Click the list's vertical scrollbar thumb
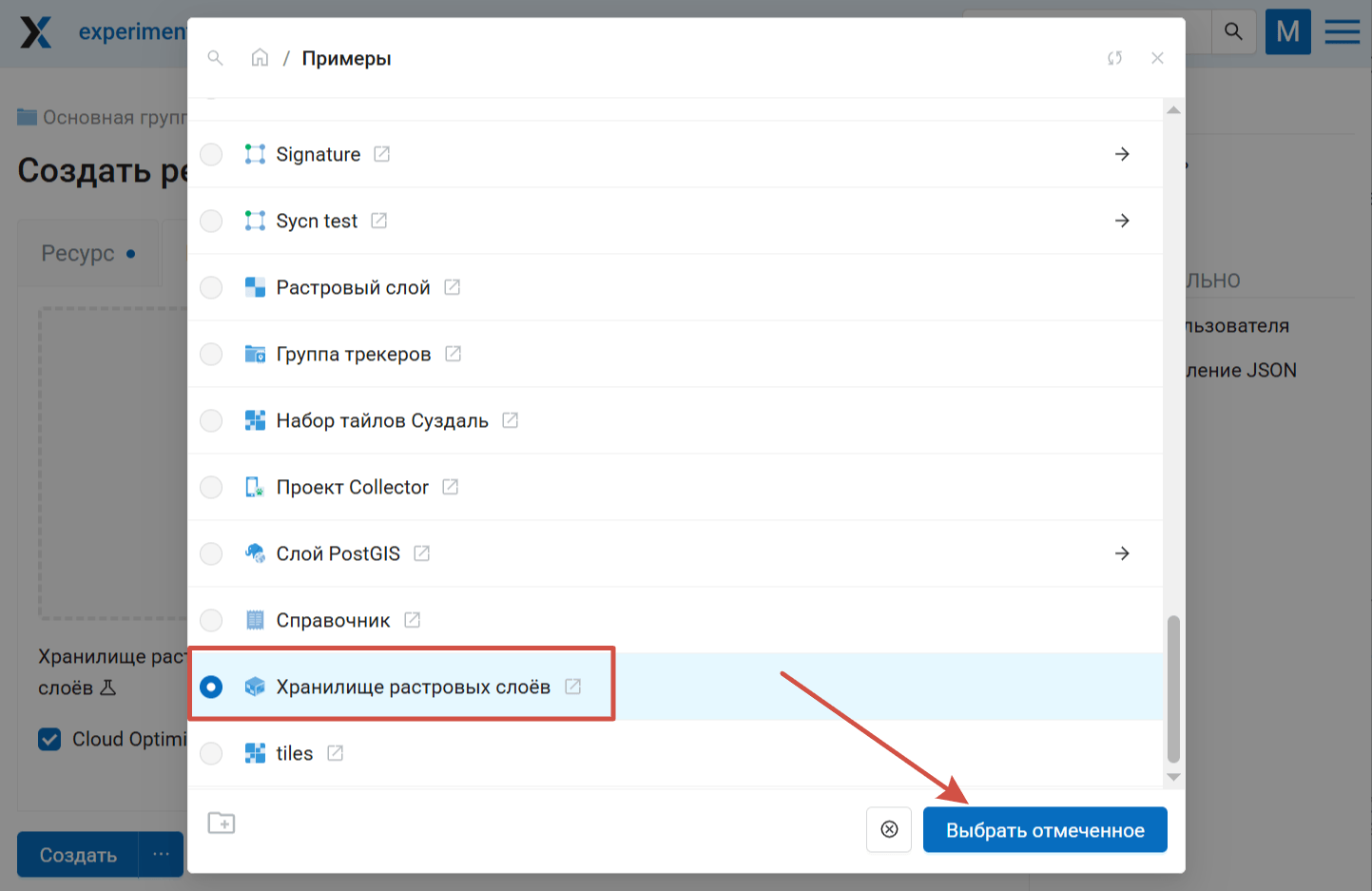The width and height of the screenshot is (1372, 891). pos(1173,688)
